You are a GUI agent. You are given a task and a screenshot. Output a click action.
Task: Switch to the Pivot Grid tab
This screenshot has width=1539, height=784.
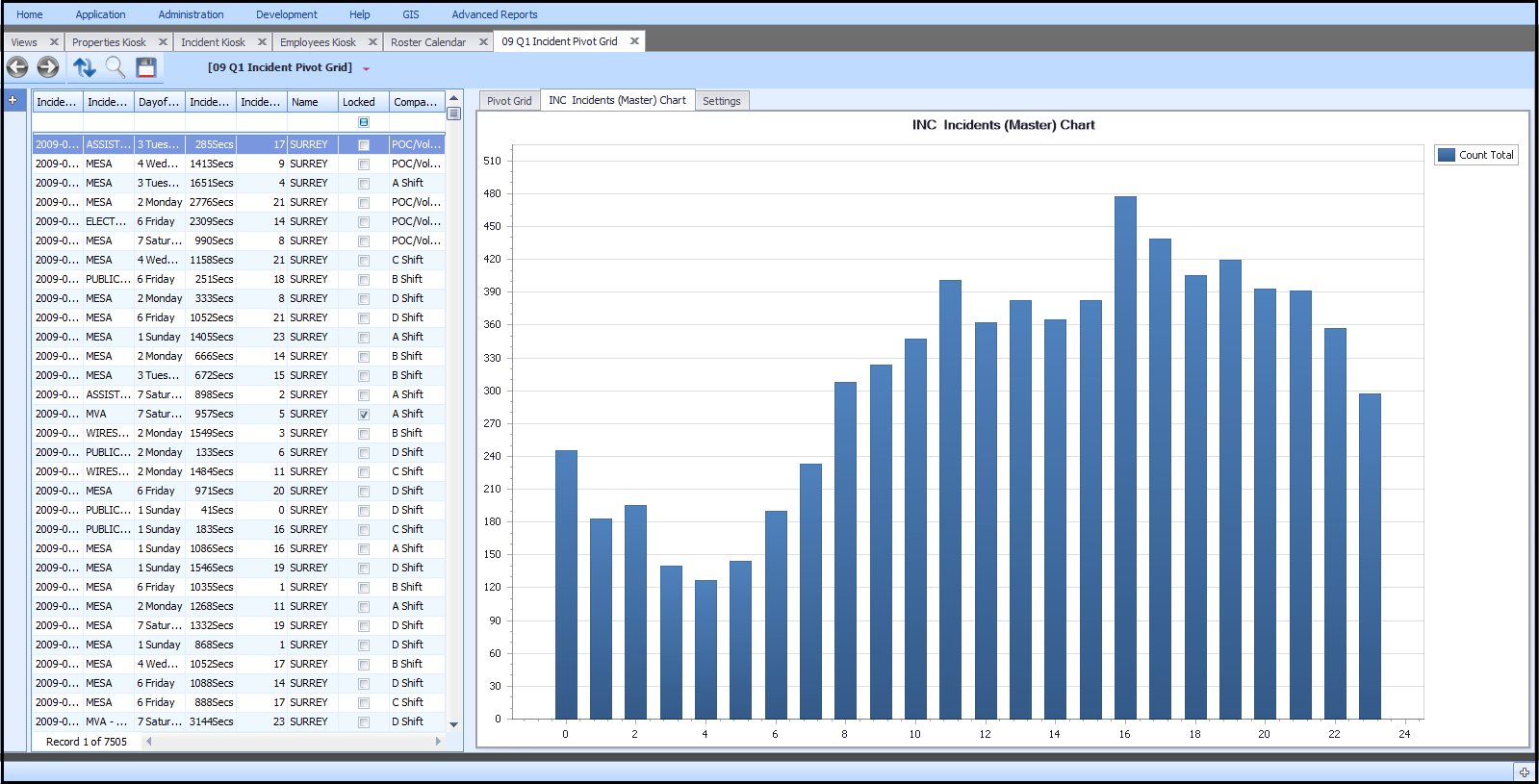508,101
